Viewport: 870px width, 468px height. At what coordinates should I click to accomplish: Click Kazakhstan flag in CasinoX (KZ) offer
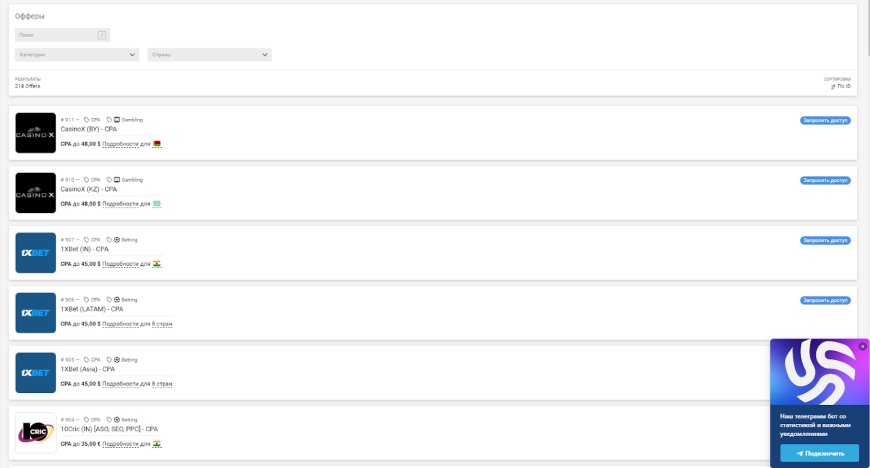157,204
